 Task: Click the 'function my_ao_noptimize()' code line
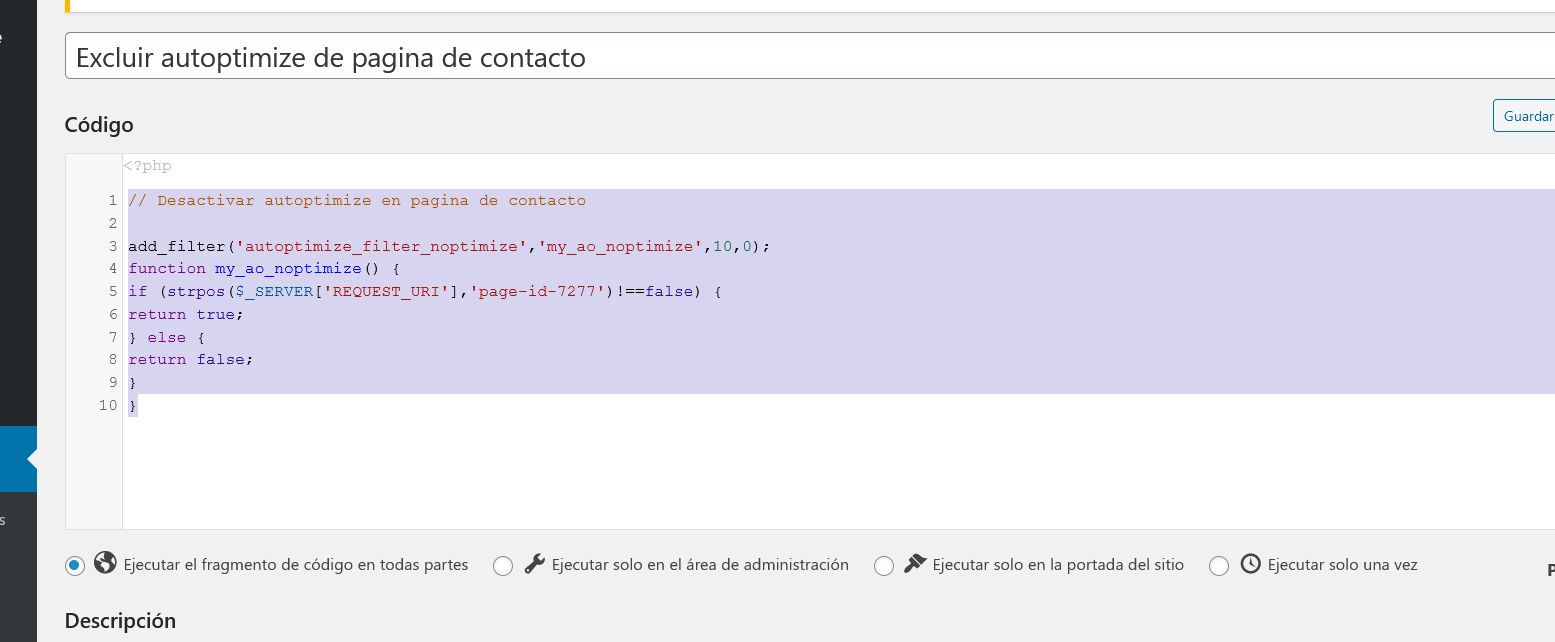pyautogui.click(x=264, y=268)
